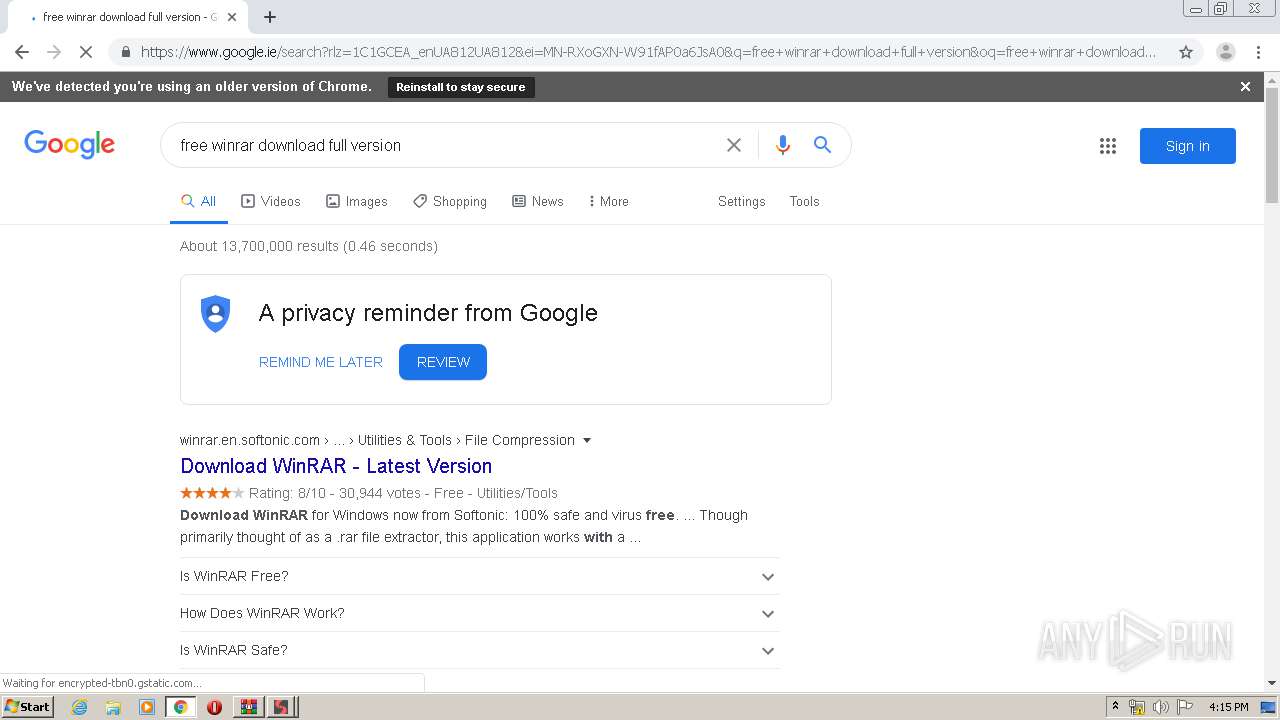The height and width of the screenshot is (720, 1280).
Task: Start voice search with the microphone icon
Action: click(783, 145)
